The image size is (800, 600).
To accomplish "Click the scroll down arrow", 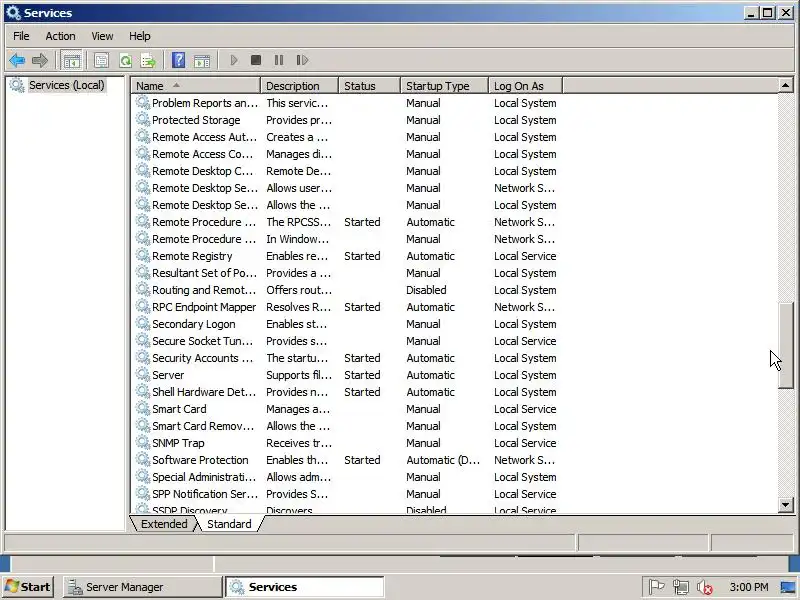I will [x=786, y=505].
